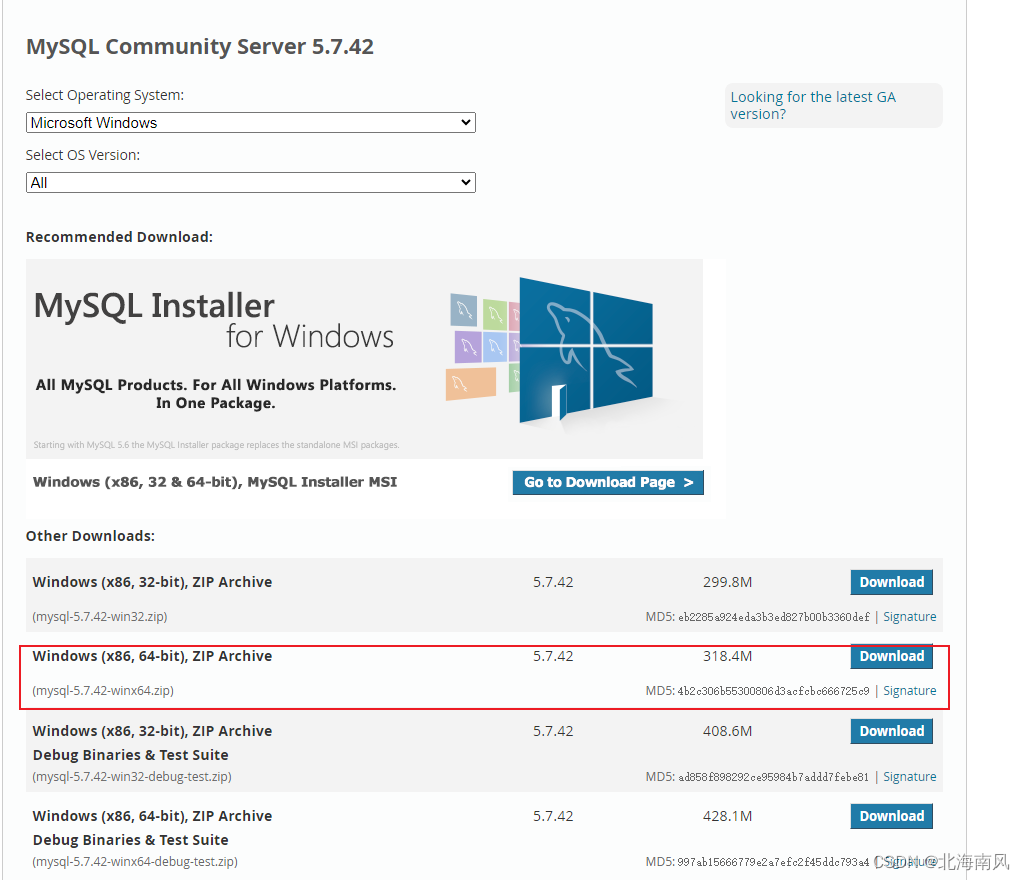This screenshot has height=880, width=1025.
Task: Click the size value '318.4M'
Action: 728,656
